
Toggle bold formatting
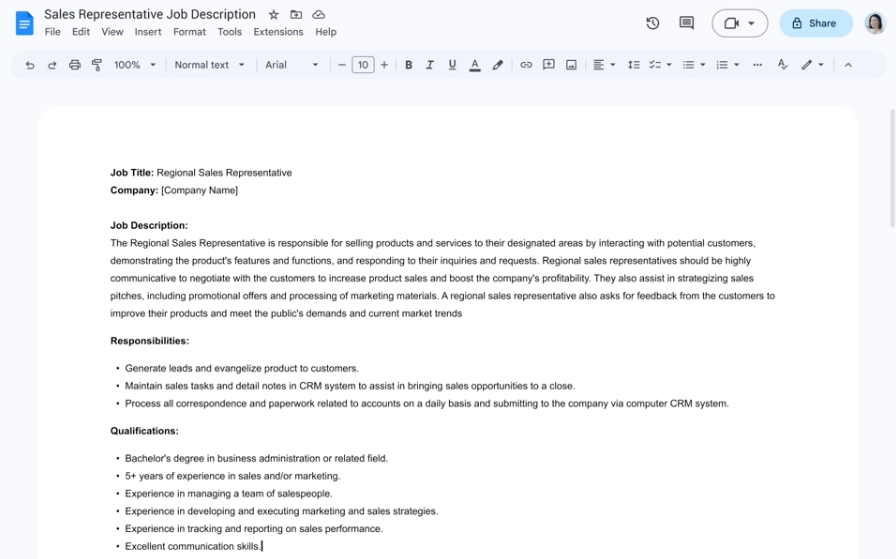[408, 65]
